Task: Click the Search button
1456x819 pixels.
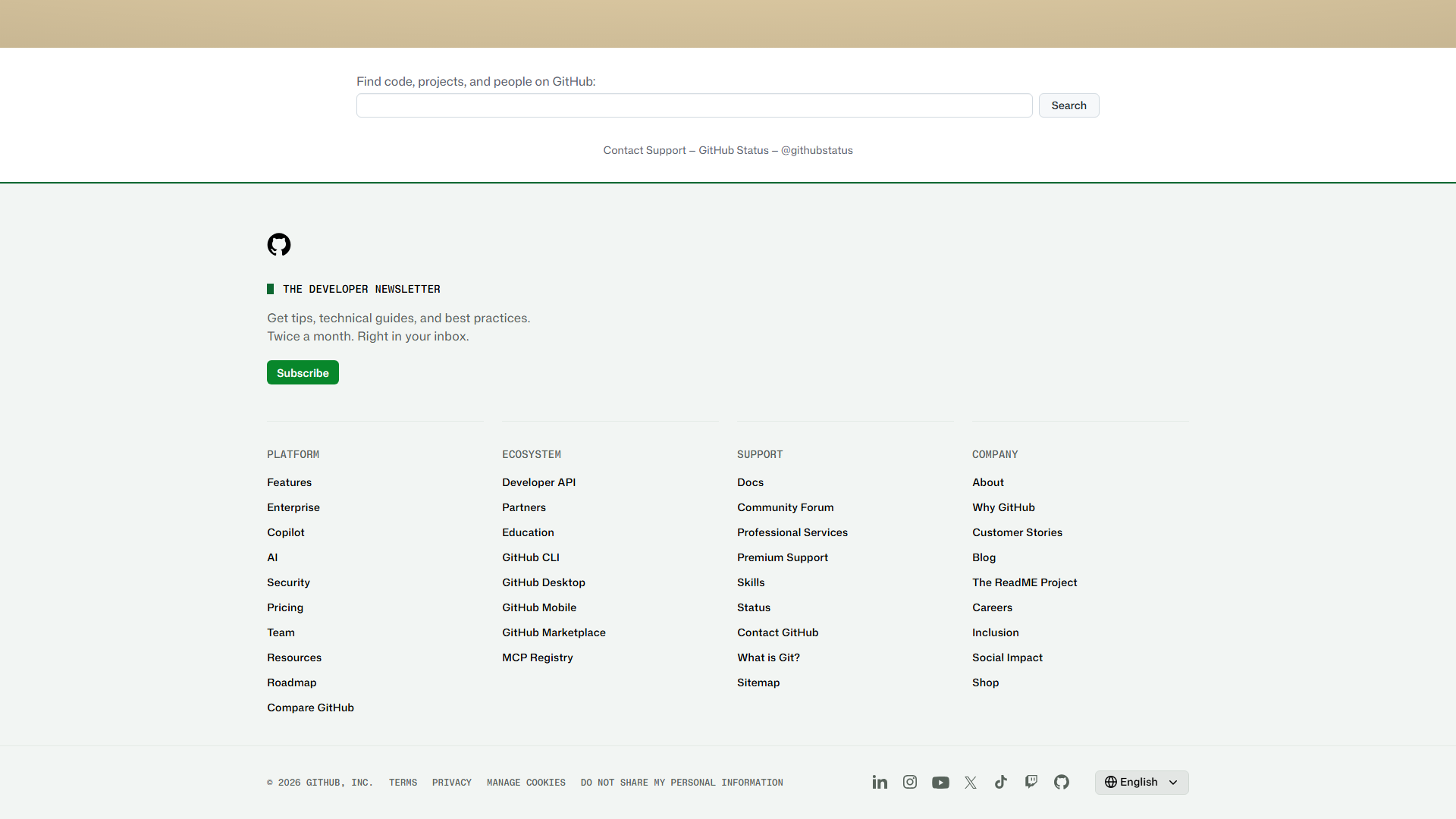Action: pos(1068,105)
